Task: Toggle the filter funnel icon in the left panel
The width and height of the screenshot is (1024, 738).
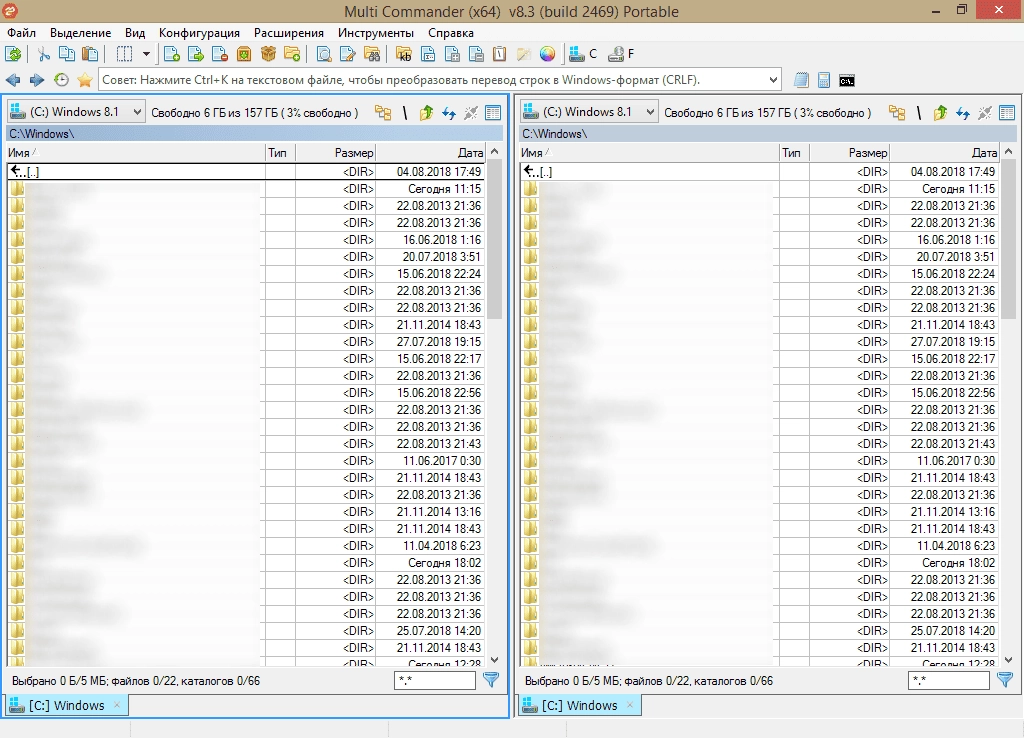Action: click(491, 680)
